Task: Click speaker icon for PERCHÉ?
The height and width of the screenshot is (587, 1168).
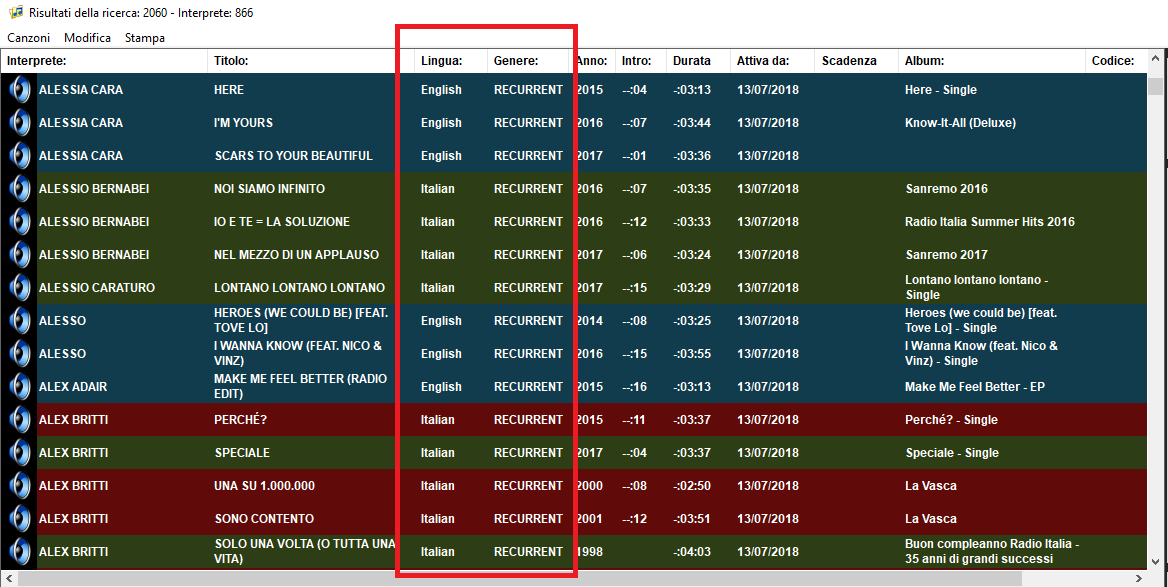Action: click(19, 419)
